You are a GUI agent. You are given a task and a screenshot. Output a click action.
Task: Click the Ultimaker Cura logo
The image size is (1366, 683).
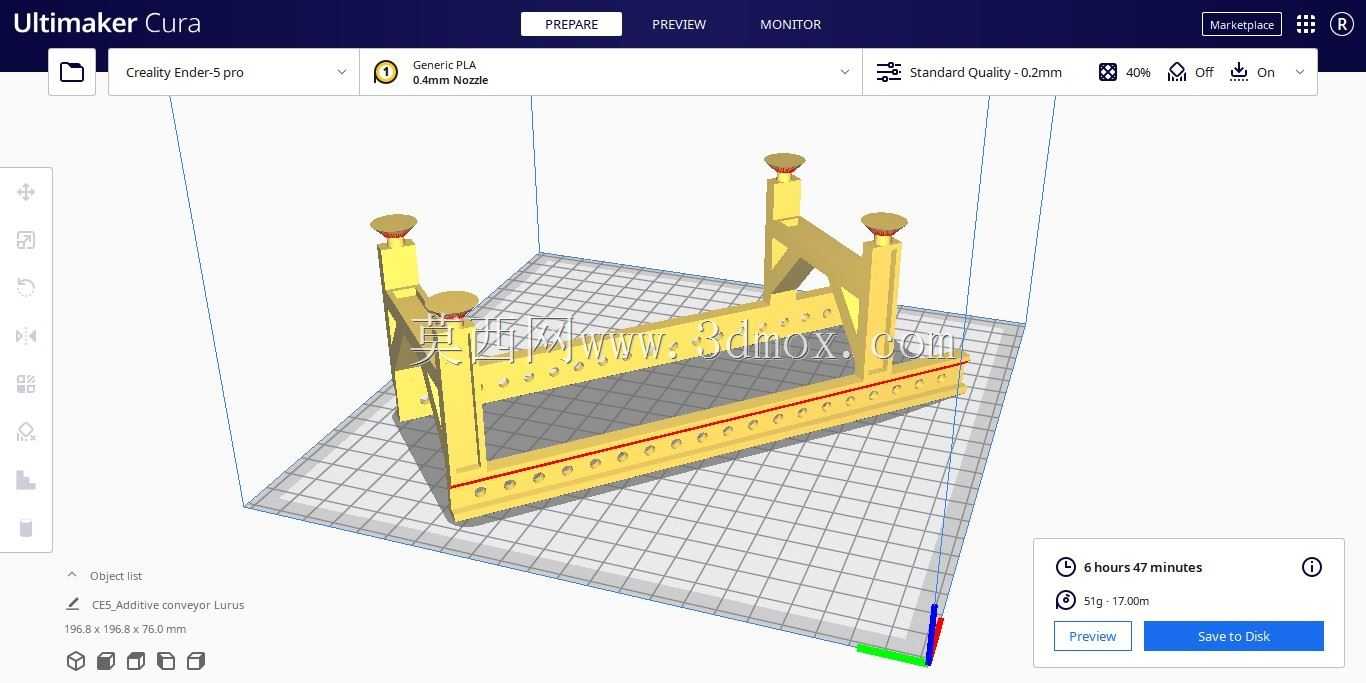(107, 23)
